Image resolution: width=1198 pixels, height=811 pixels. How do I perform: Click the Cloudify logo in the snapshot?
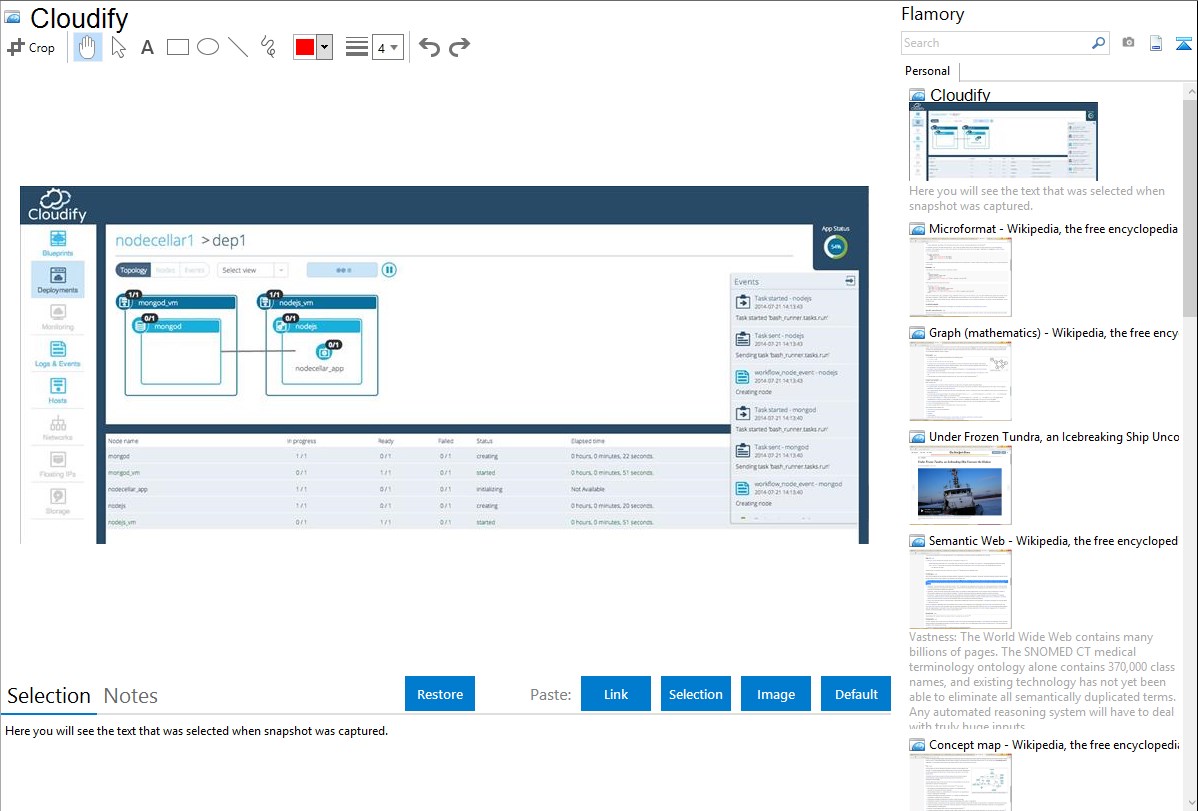click(x=57, y=205)
